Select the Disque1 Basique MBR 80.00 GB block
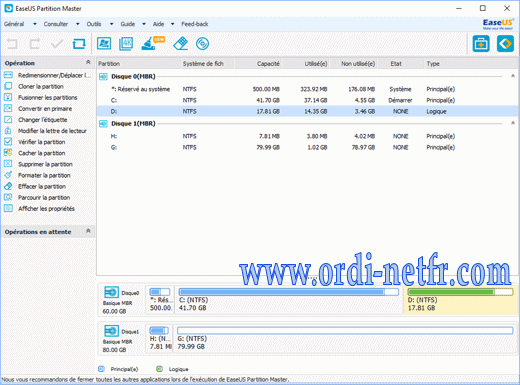 click(121, 339)
